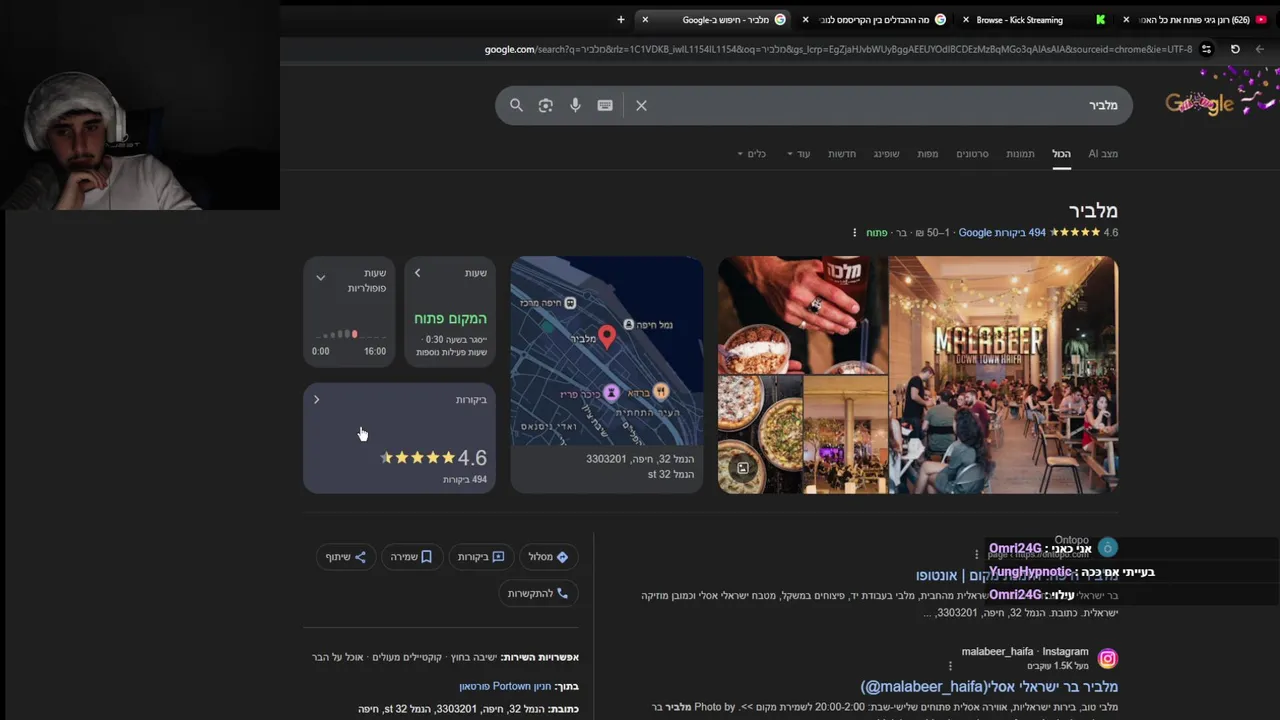The height and width of the screenshot is (720, 1280).
Task: Open the '494 ביקורות Google' reviews link
Action: tap(1002, 232)
